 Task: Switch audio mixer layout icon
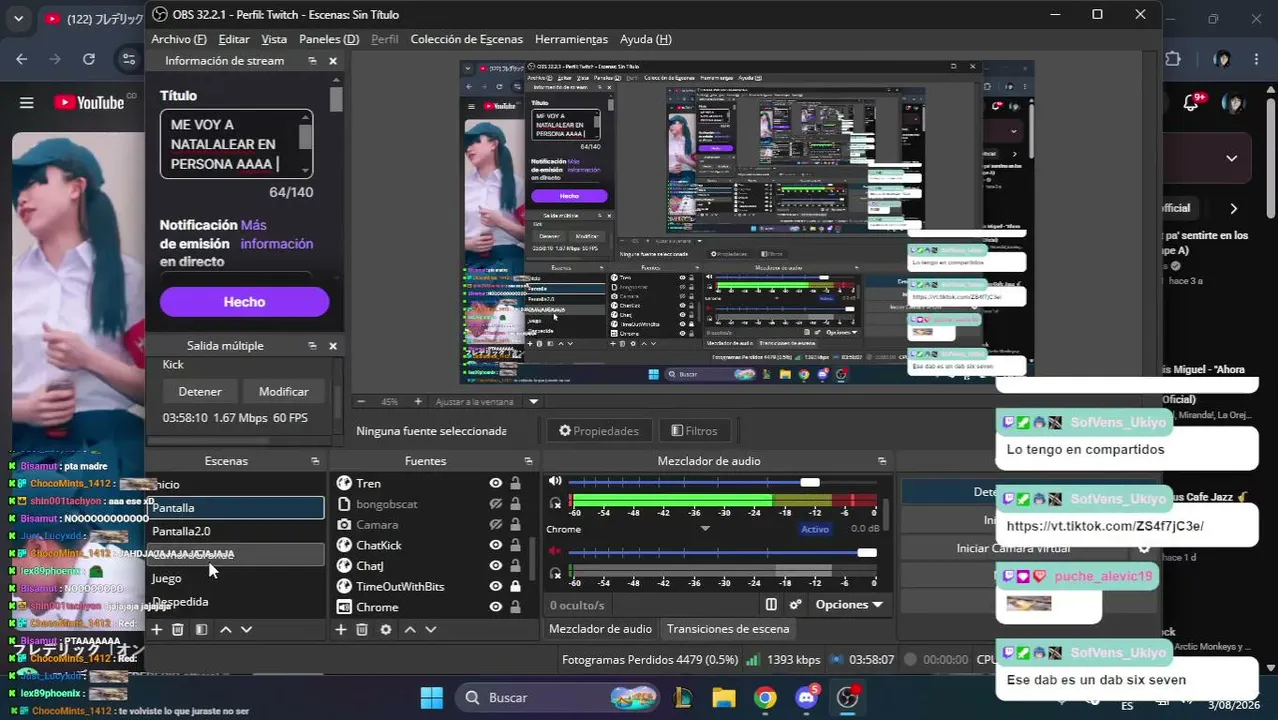(x=771, y=604)
